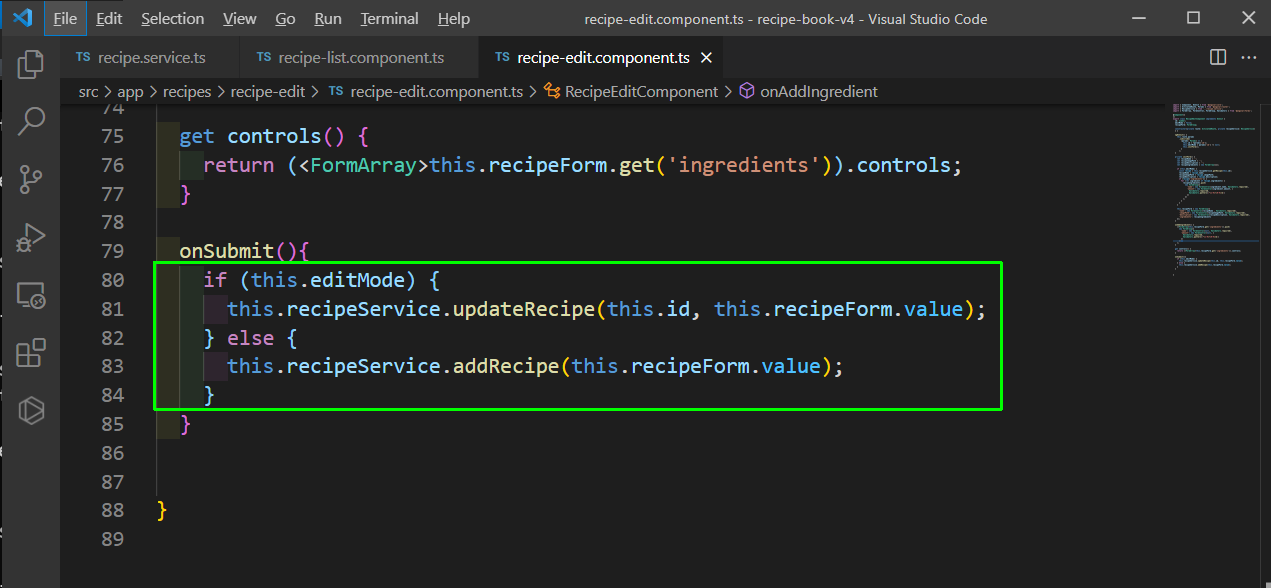Click the onAddIngredient method breadcrumb
The height and width of the screenshot is (588, 1271).
click(808, 91)
